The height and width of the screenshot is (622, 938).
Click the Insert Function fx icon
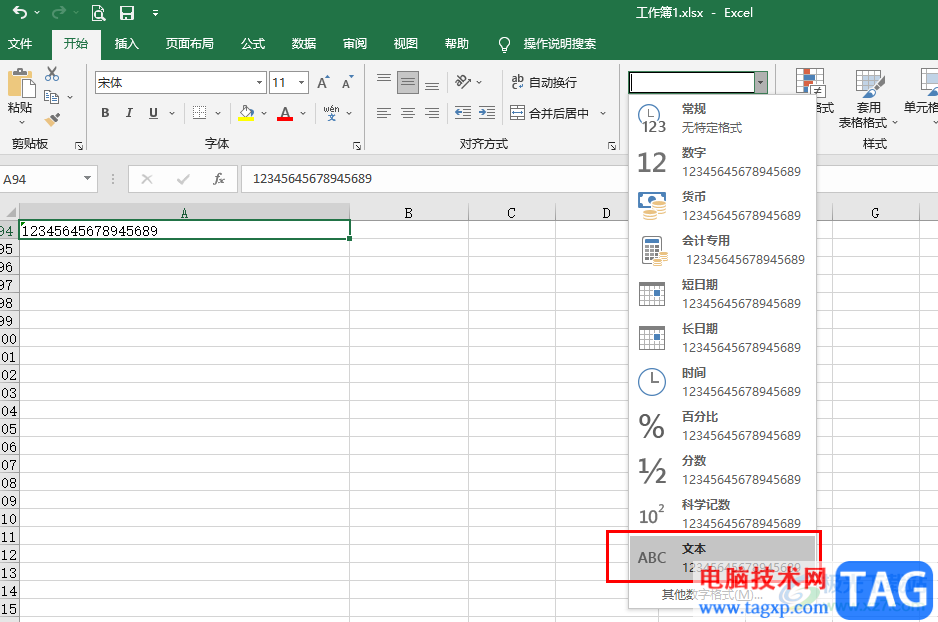(x=219, y=179)
